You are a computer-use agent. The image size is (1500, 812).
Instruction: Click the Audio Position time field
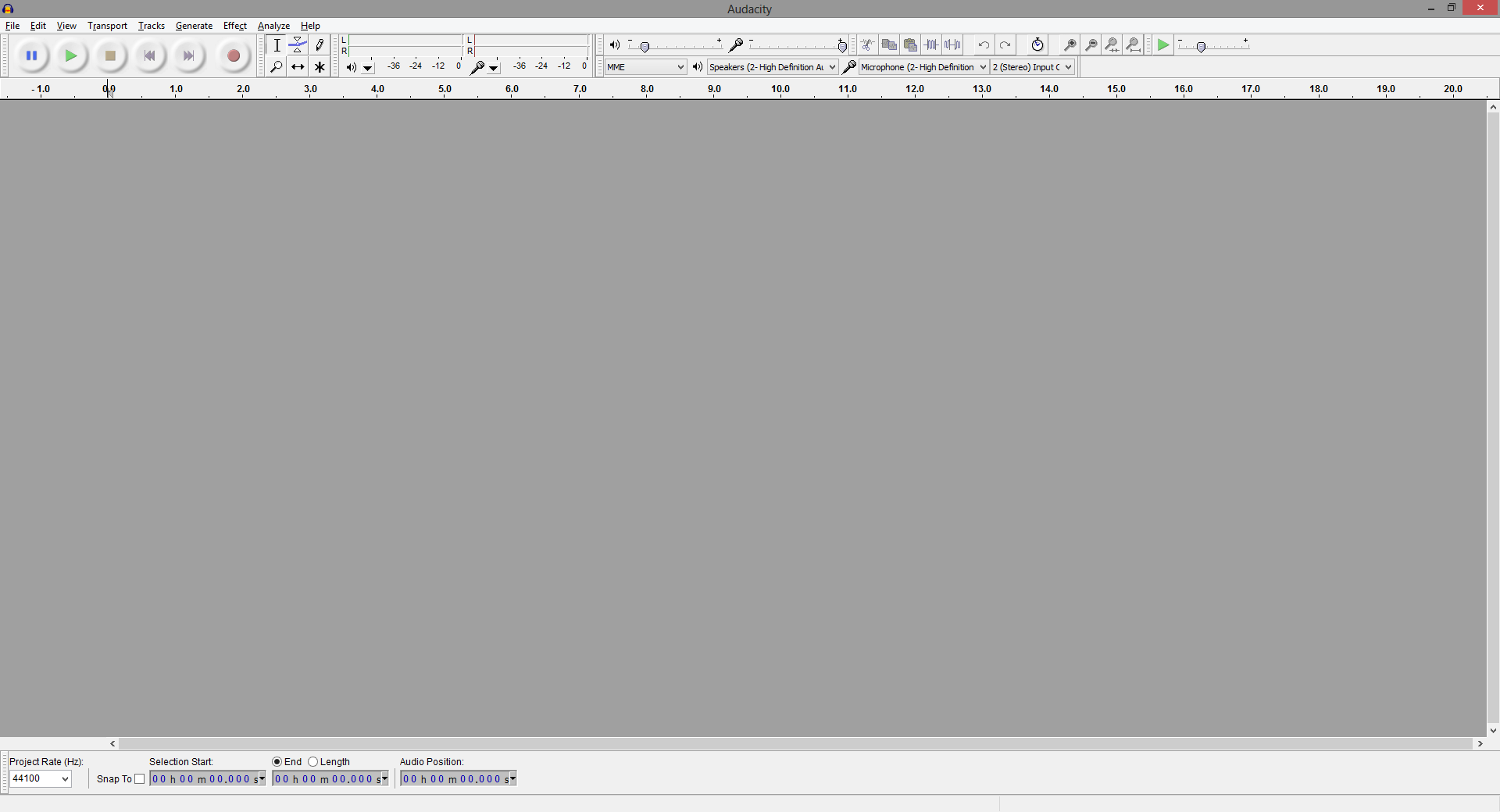tap(459, 778)
